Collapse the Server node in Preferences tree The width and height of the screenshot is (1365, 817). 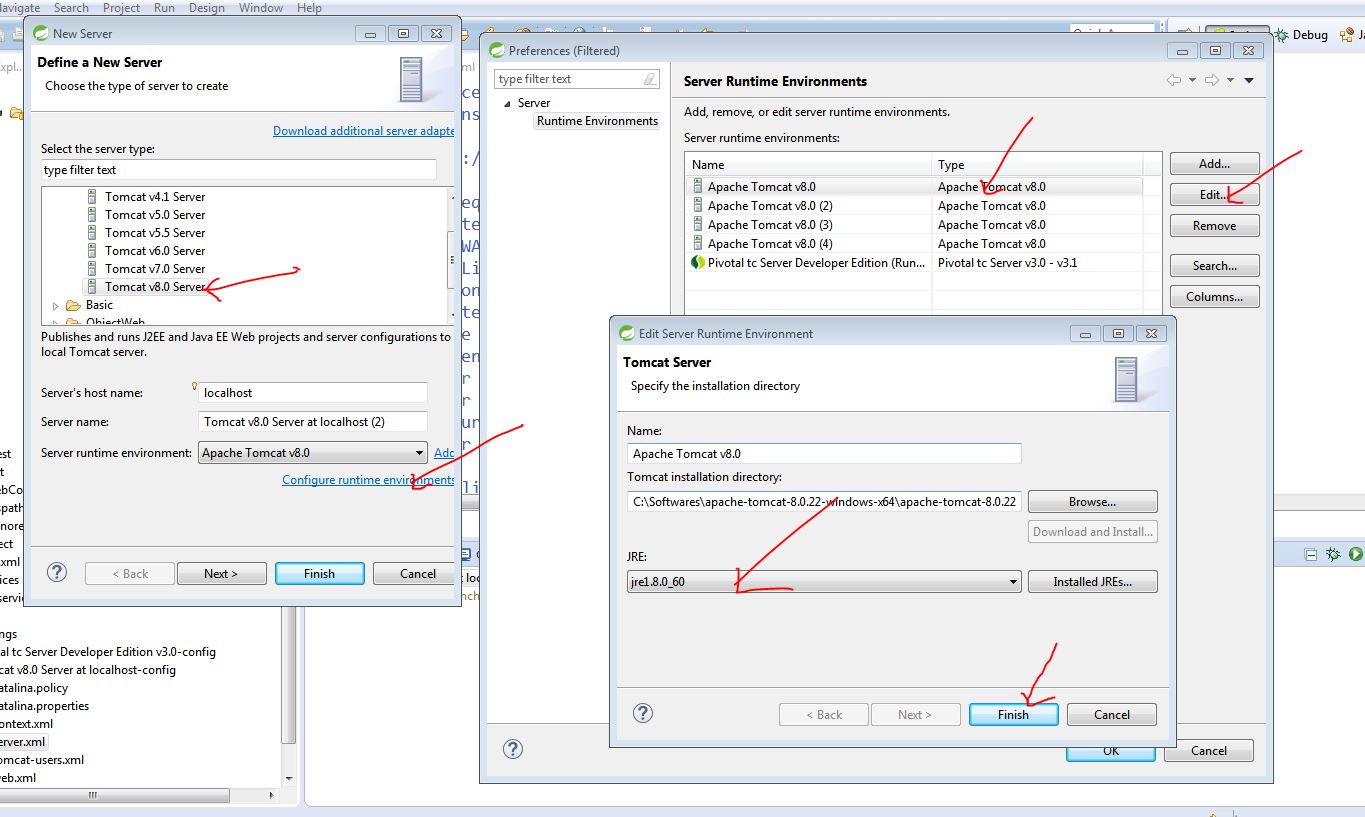[507, 103]
